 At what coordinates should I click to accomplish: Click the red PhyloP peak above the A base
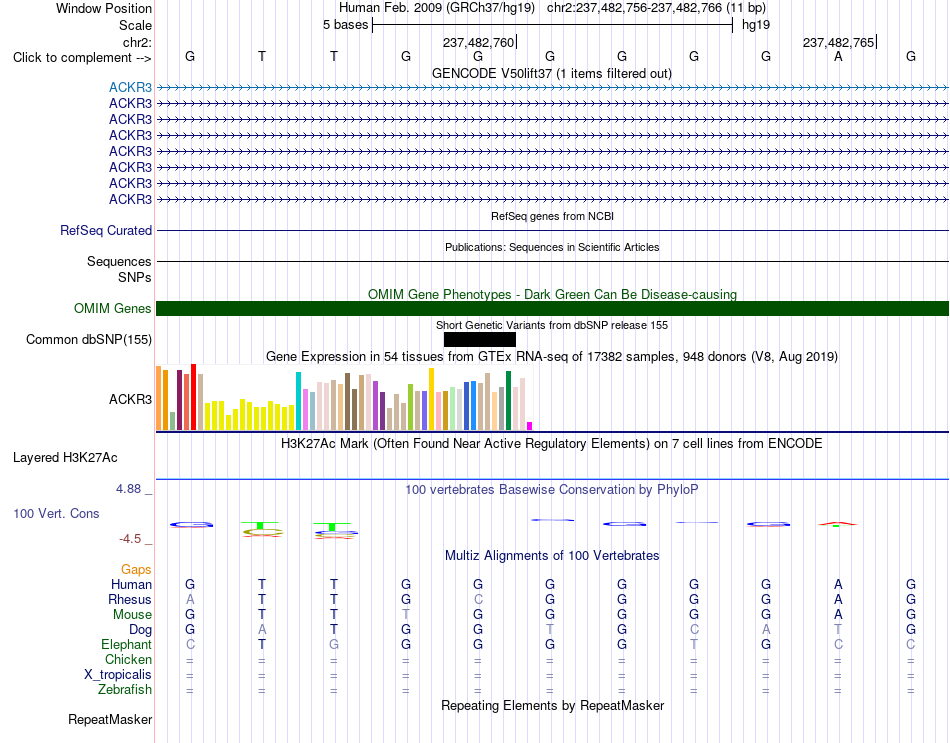tap(837, 523)
